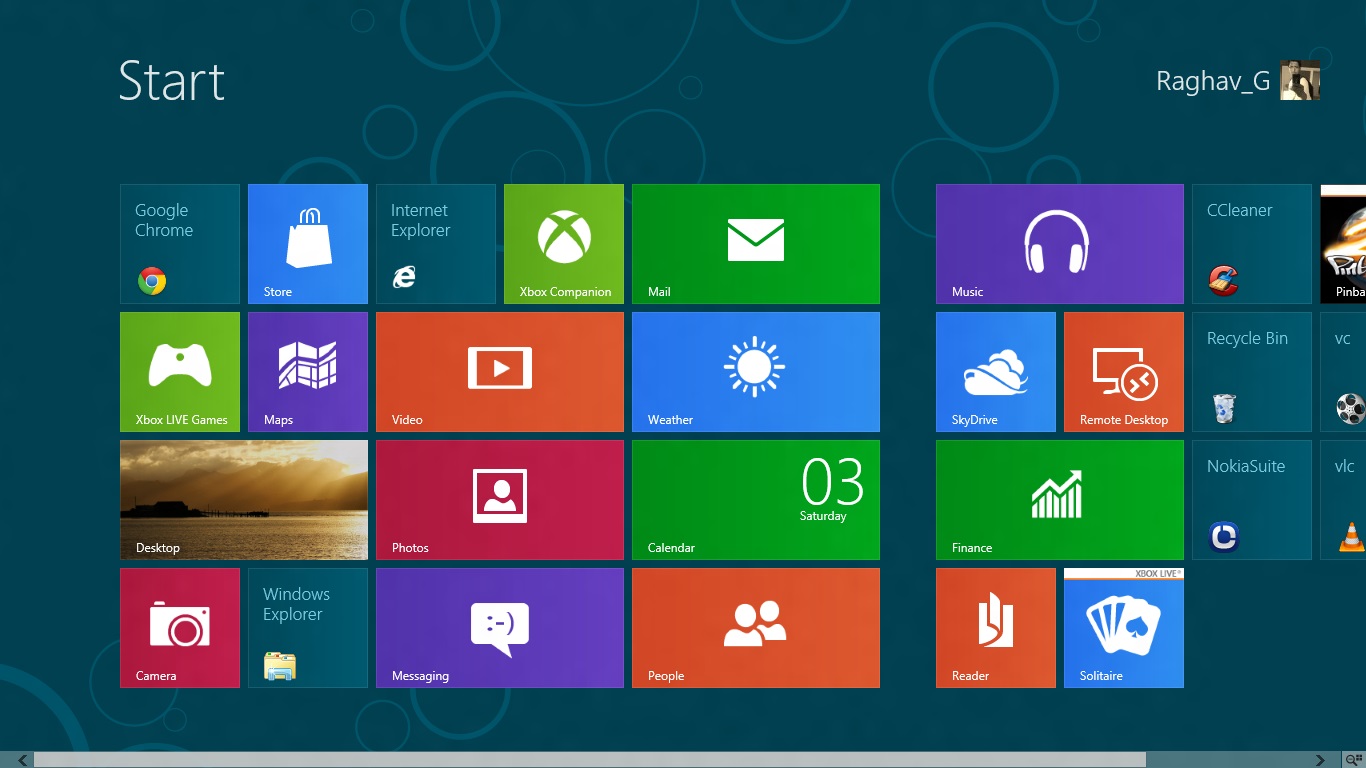Open the Finance tile

tap(1060, 500)
